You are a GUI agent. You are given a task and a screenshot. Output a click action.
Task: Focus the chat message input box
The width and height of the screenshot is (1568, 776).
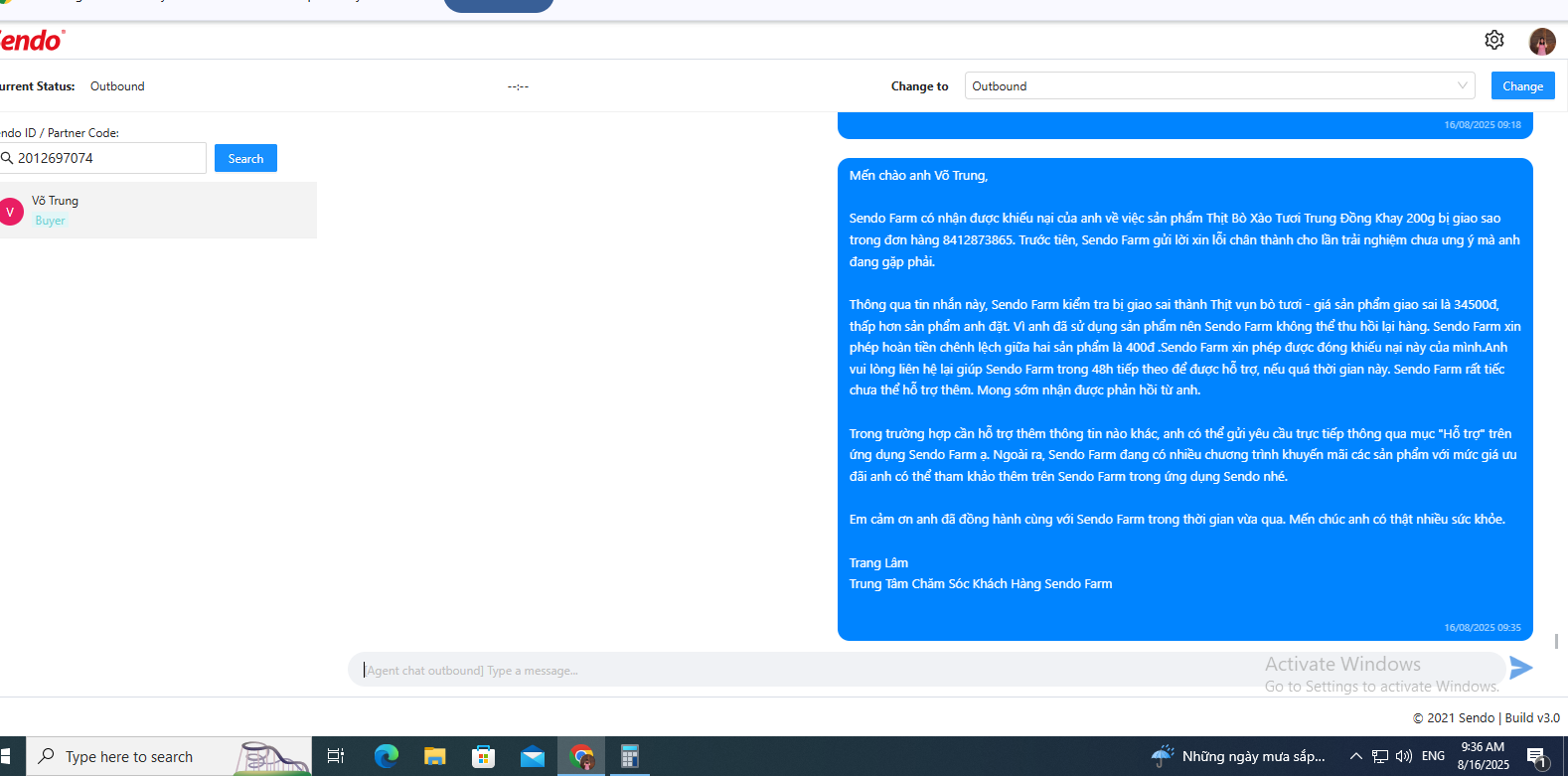(926, 670)
